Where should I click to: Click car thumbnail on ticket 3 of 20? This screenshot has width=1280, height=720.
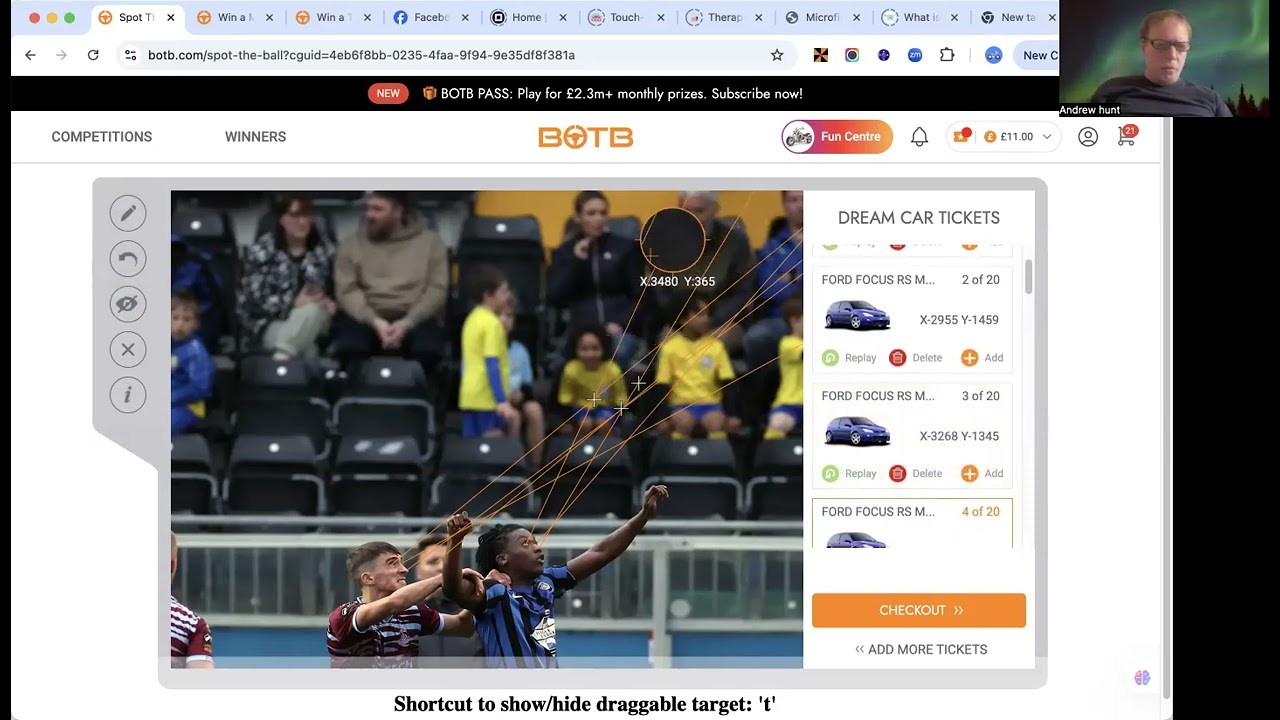click(857, 432)
